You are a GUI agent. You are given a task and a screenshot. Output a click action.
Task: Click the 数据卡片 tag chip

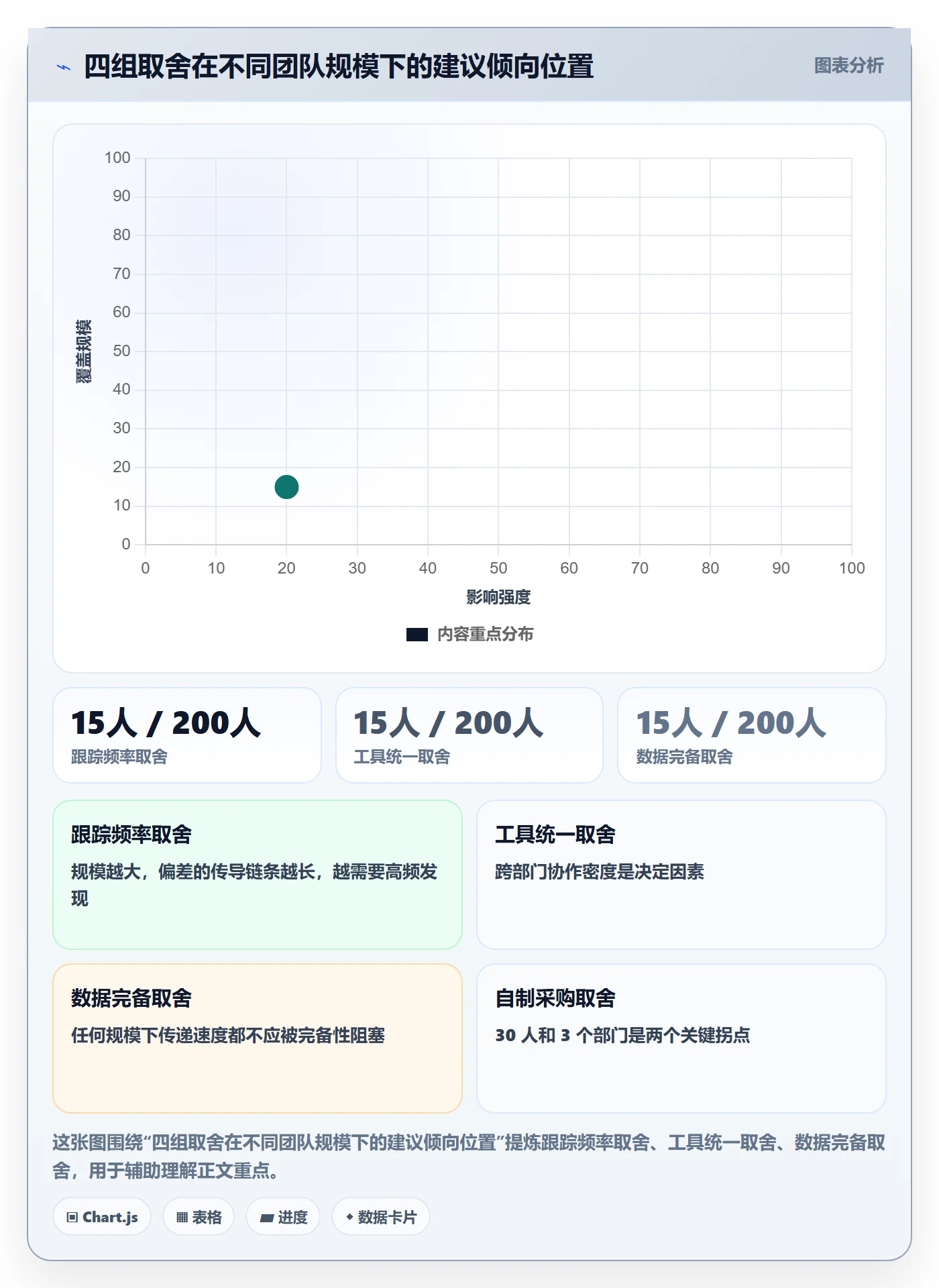(381, 1217)
